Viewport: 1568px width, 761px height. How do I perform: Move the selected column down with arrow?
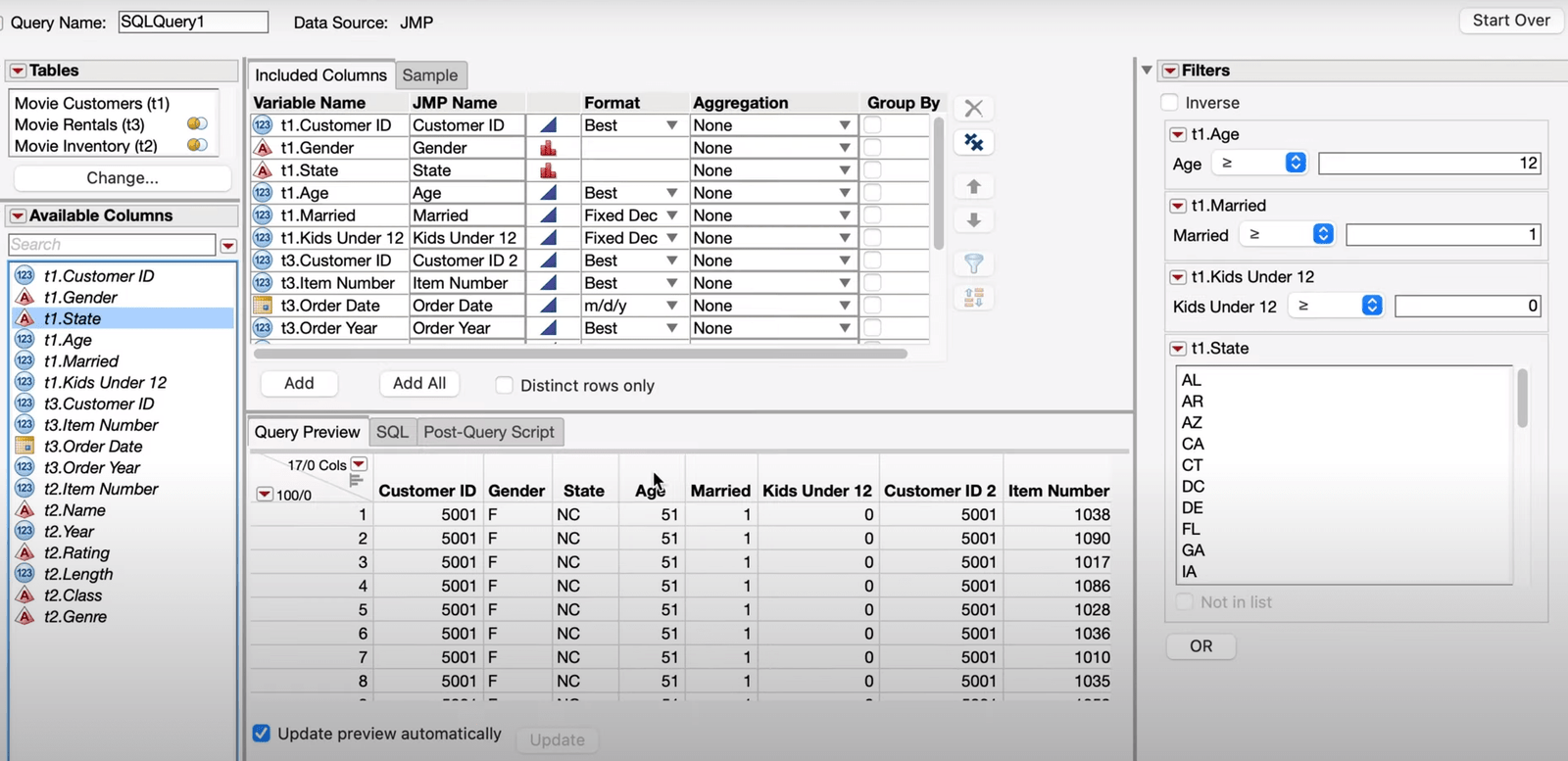point(973,220)
